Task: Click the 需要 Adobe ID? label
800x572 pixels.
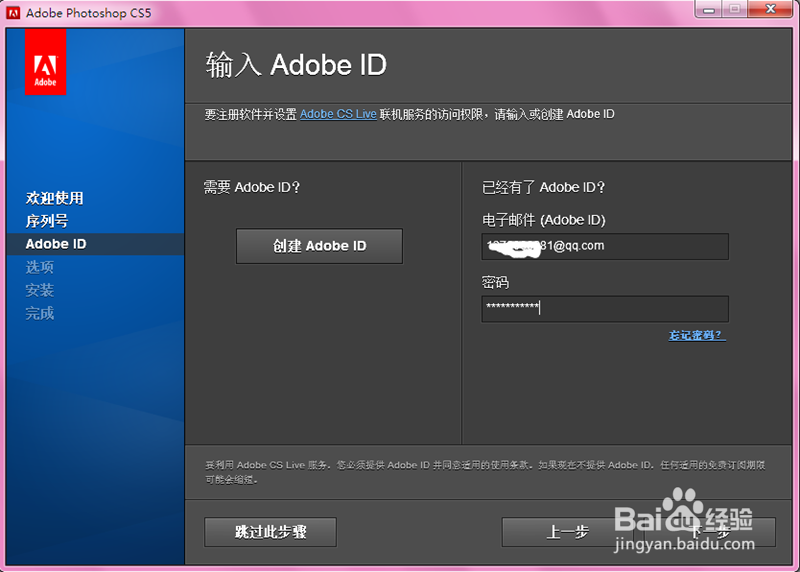Action: pyautogui.click(x=252, y=187)
